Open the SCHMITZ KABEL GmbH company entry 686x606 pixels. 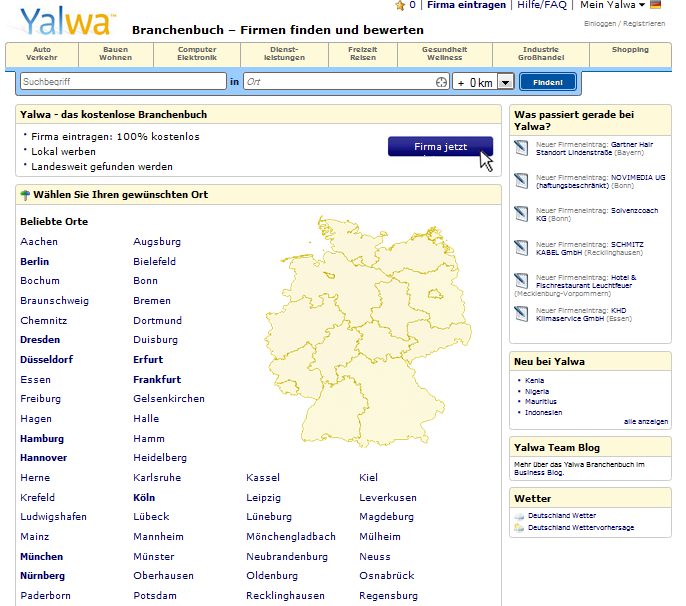pyautogui.click(x=590, y=249)
